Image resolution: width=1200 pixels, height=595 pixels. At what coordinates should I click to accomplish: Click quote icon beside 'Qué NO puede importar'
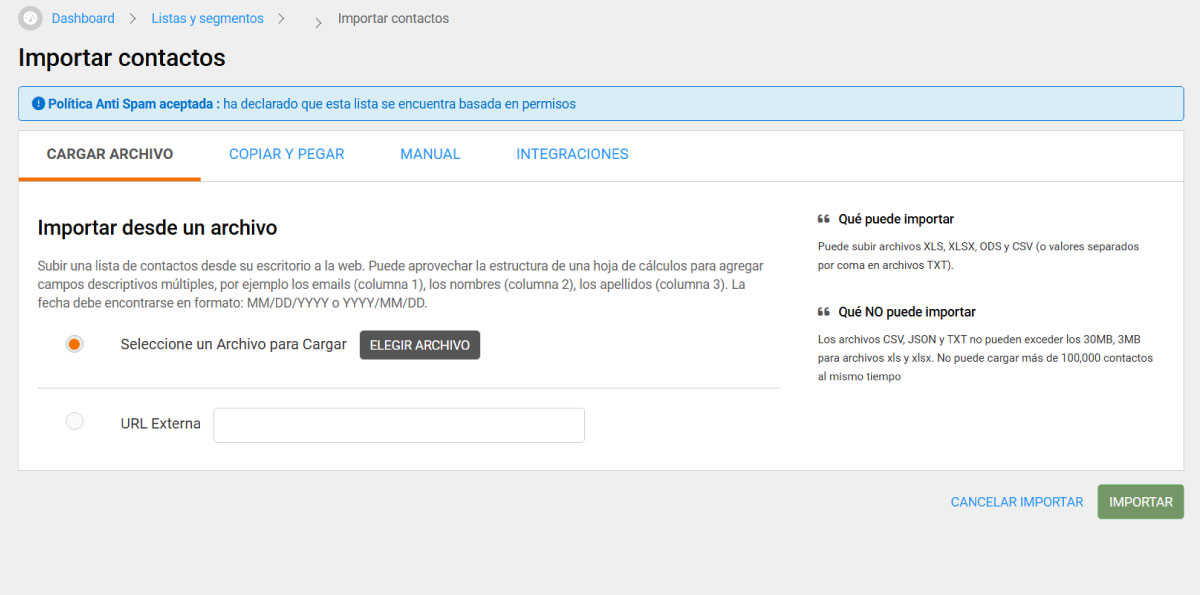click(x=824, y=312)
